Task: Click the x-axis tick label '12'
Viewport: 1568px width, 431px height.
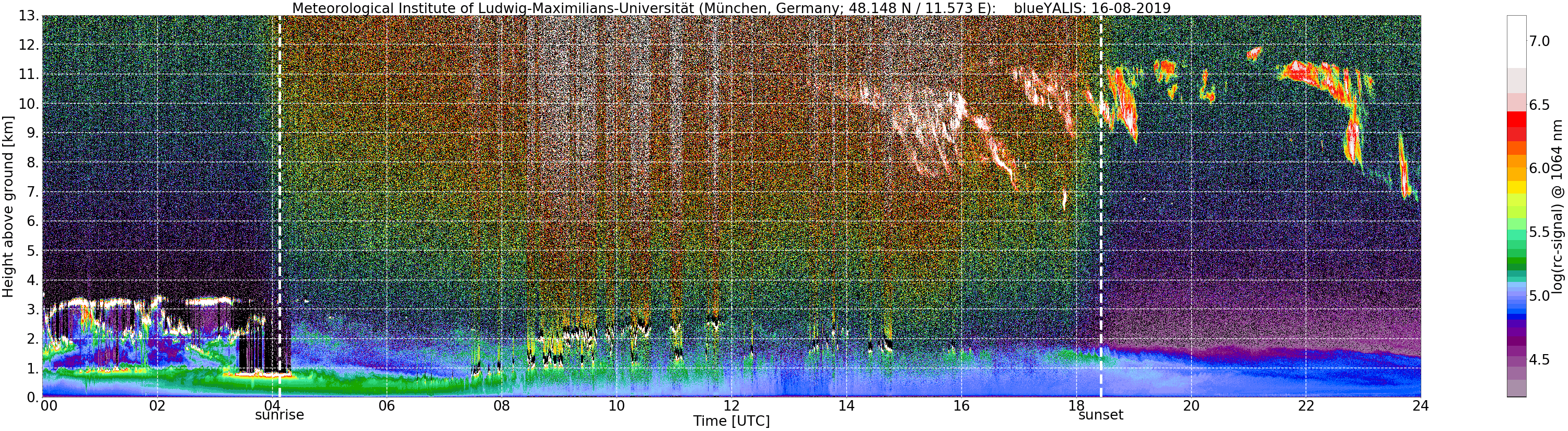Action: 731,405
